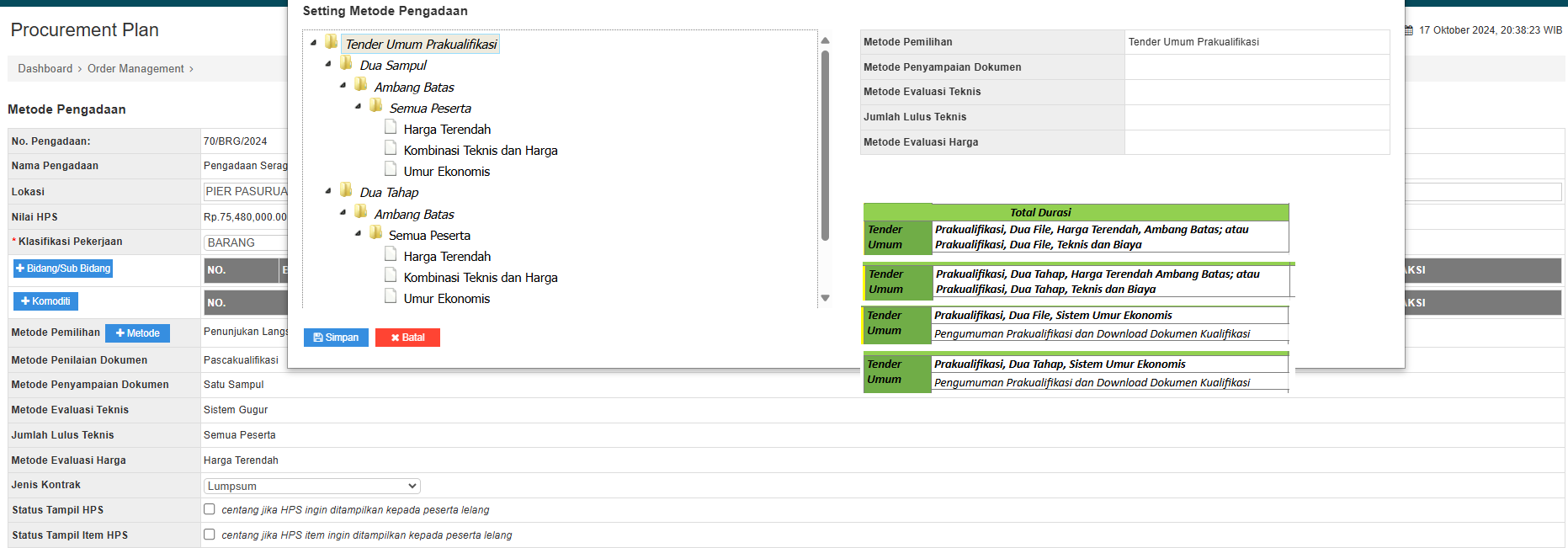Click the blue Metode button

coord(137,333)
